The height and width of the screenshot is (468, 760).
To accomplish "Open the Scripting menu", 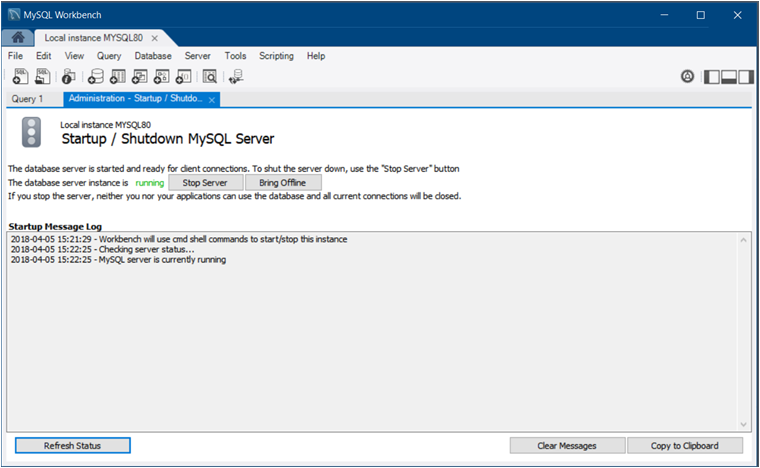I will pos(276,56).
